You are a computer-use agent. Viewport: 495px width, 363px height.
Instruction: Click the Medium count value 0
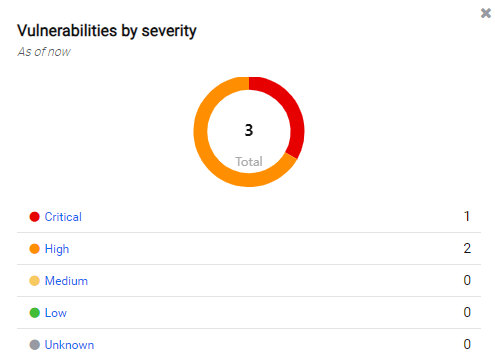click(x=467, y=281)
